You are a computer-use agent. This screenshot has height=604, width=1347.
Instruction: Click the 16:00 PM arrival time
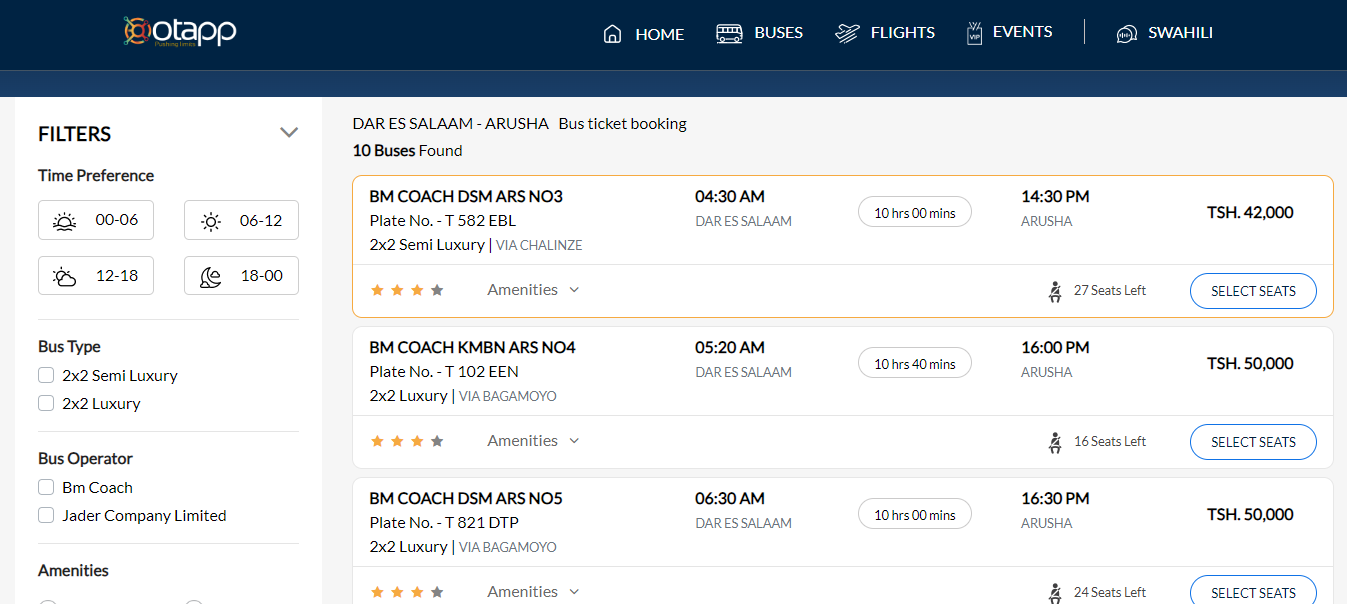tap(1055, 348)
